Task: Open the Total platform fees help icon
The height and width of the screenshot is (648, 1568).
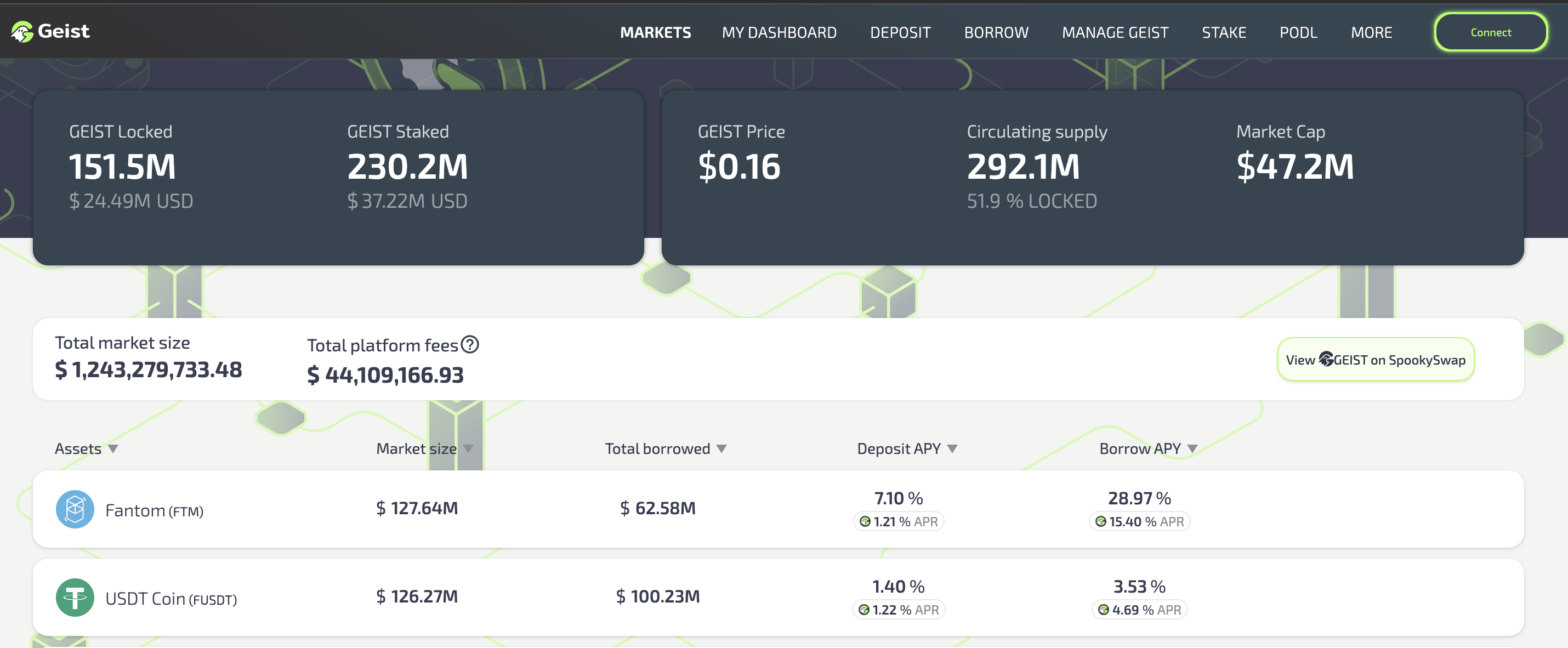Action: (x=470, y=345)
